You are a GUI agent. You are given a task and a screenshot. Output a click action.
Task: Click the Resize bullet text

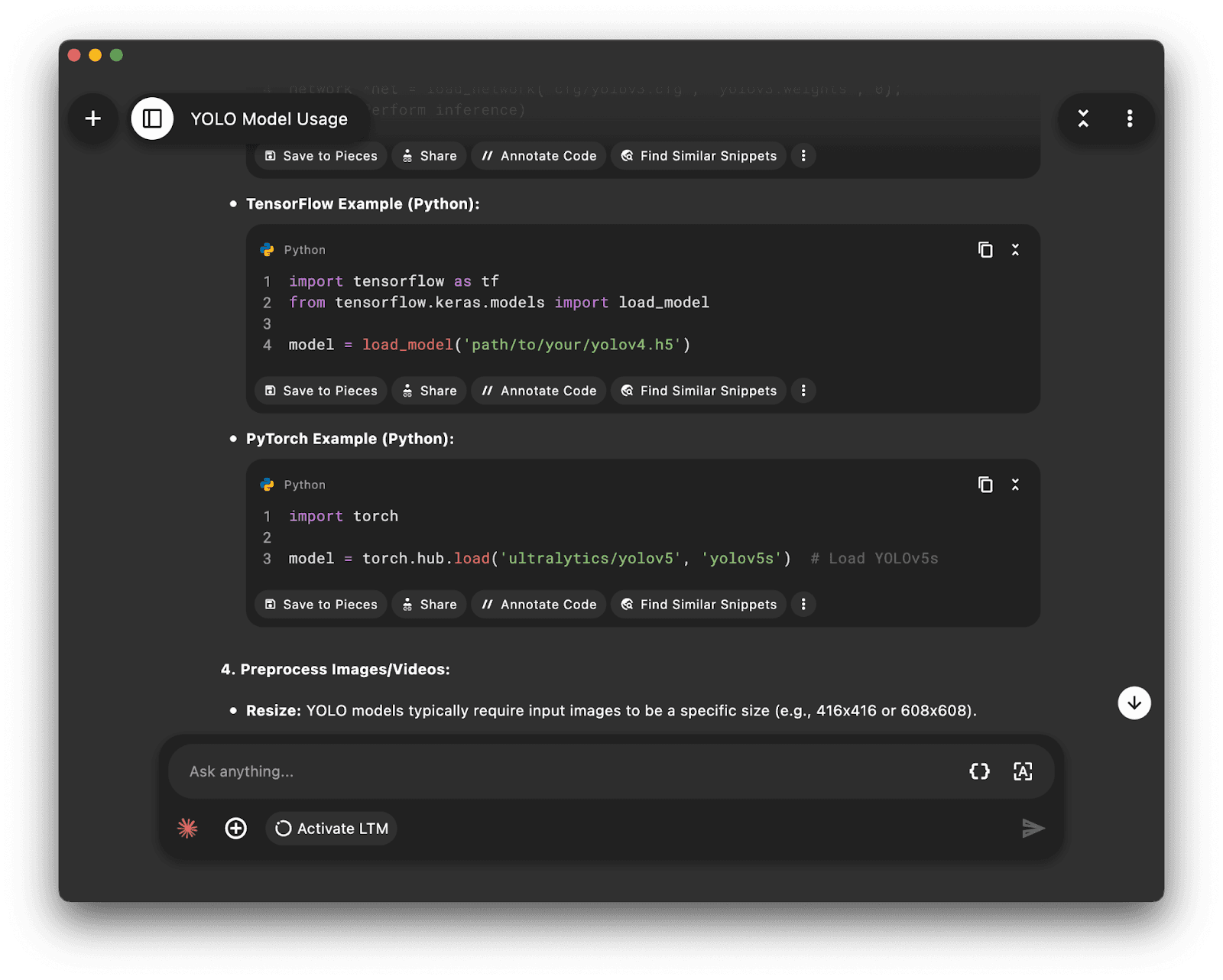point(611,711)
